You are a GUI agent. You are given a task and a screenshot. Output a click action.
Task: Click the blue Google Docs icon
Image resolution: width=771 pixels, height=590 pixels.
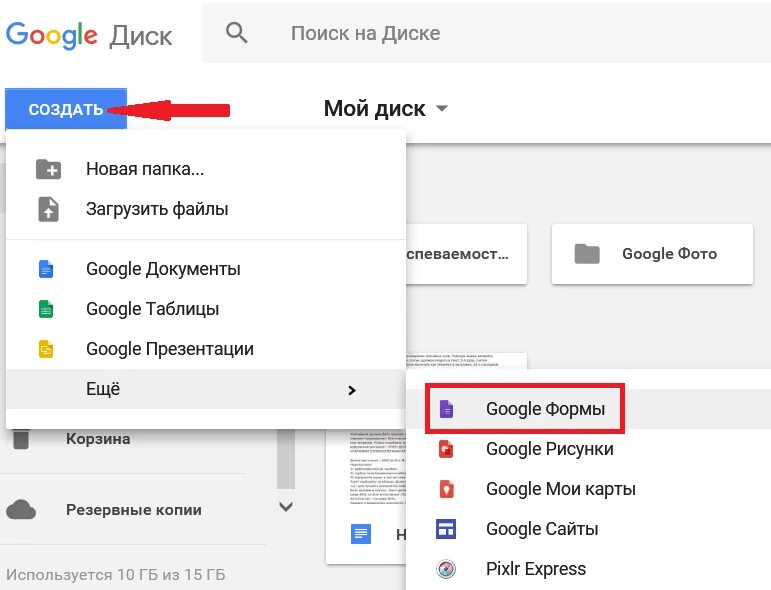point(46,269)
